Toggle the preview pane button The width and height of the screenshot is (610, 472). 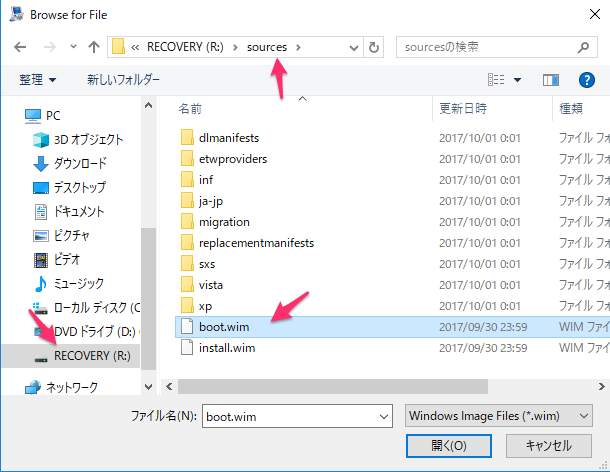click(x=550, y=80)
